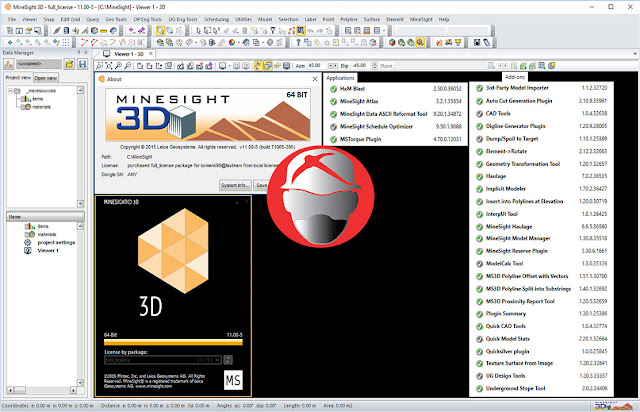Select materials under _msresources in the tree
This screenshot has width=640, height=412.
pos(41,107)
